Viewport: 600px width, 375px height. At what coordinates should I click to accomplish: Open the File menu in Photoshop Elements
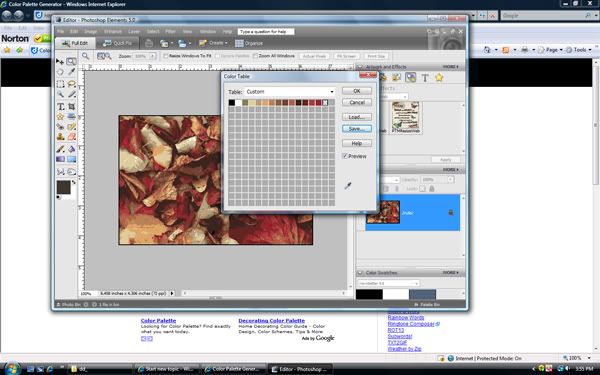[60, 31]
